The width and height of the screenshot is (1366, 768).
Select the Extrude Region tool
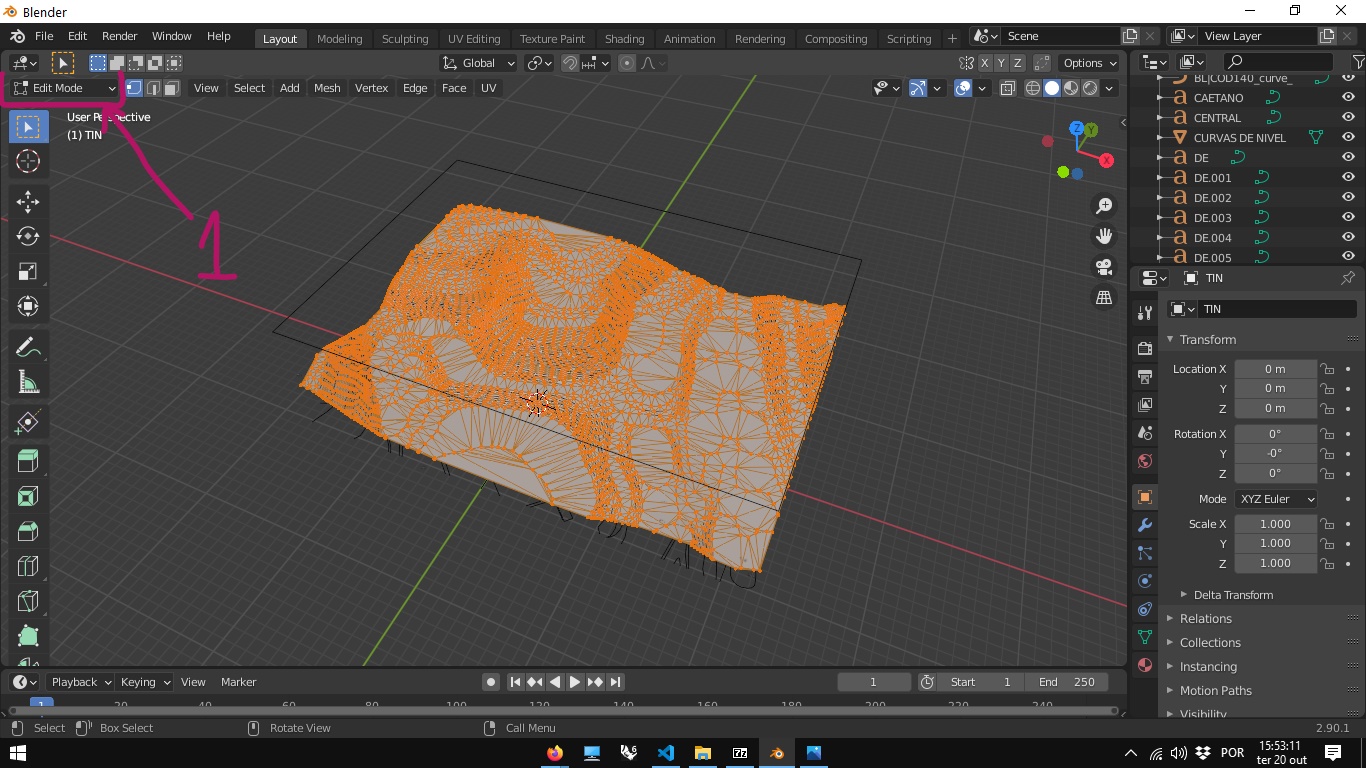pos(28,460)
